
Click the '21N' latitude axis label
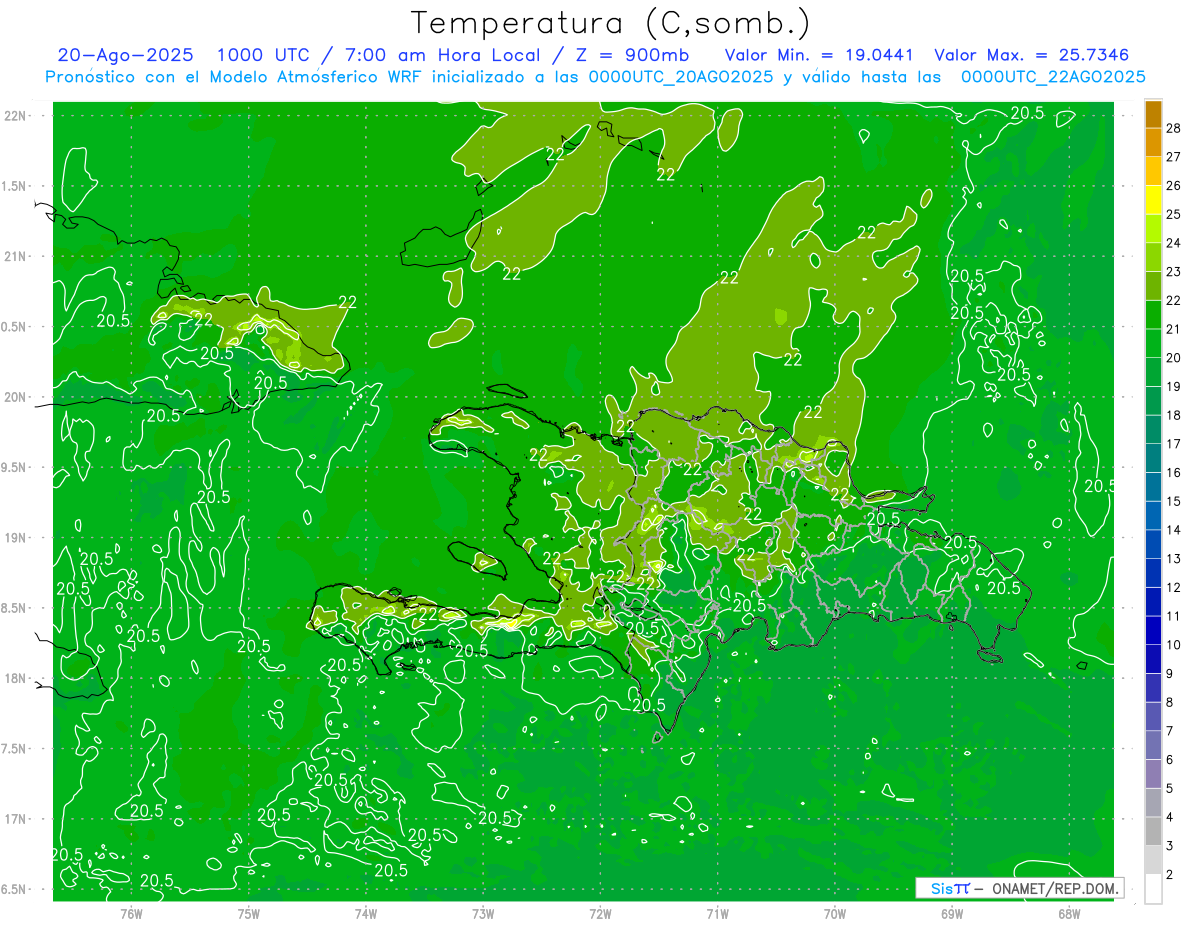tap(17, 256)
